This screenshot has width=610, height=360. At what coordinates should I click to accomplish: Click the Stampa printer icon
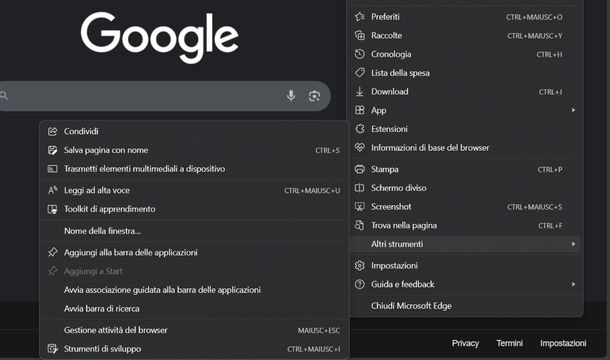point(360,169)
